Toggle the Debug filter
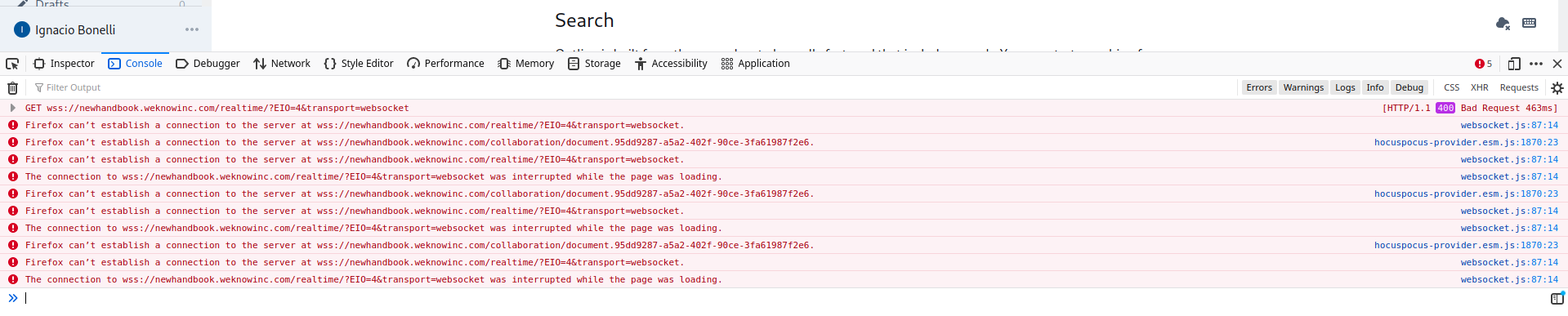The height and width of the screenshot is (316, 1568). click(1409, 87)
